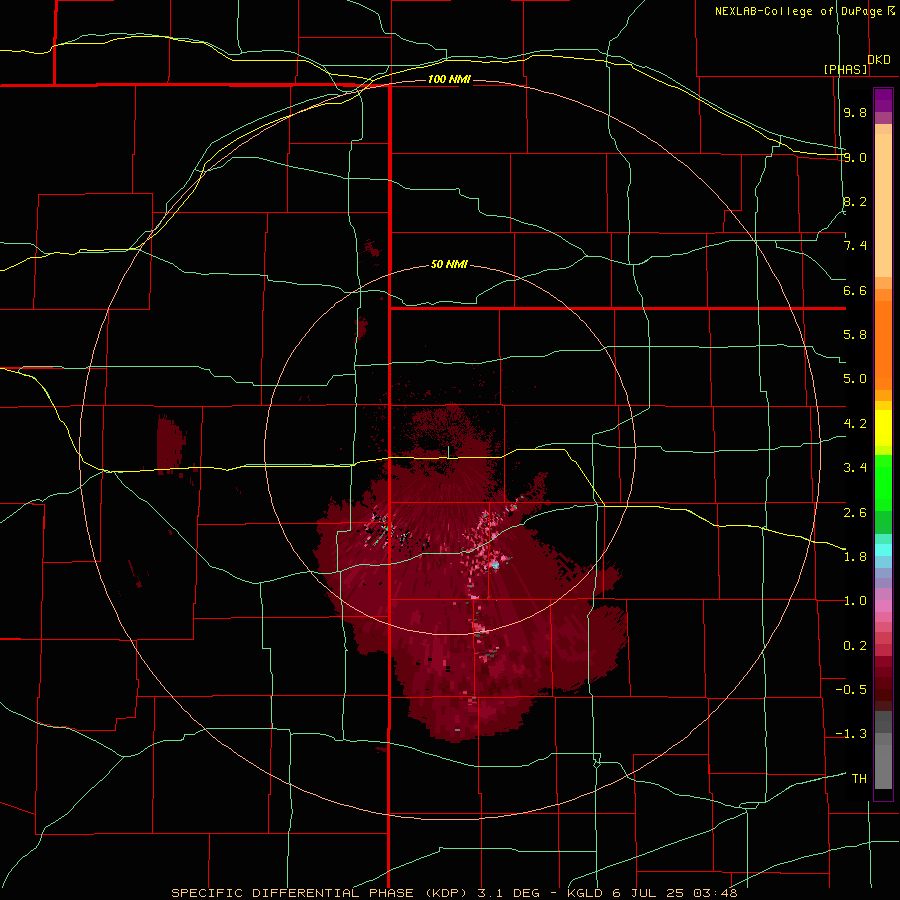
Task: Pick the yellow band on the color bar
Action: pos(883,428)
